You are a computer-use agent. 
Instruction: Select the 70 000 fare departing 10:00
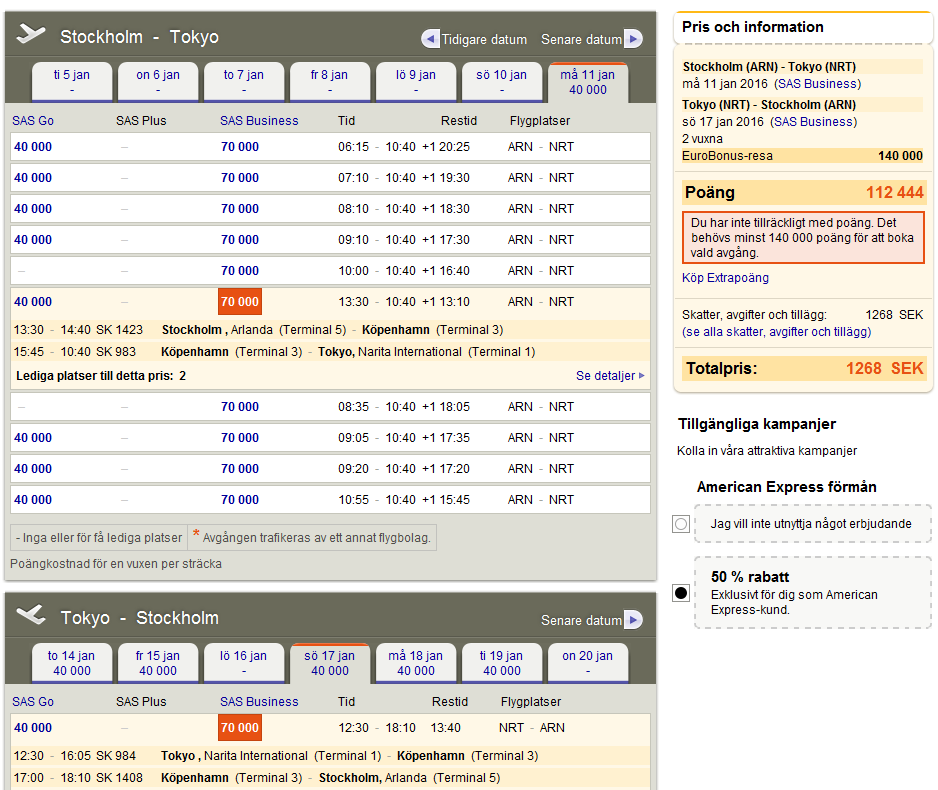tap(240, 270)
